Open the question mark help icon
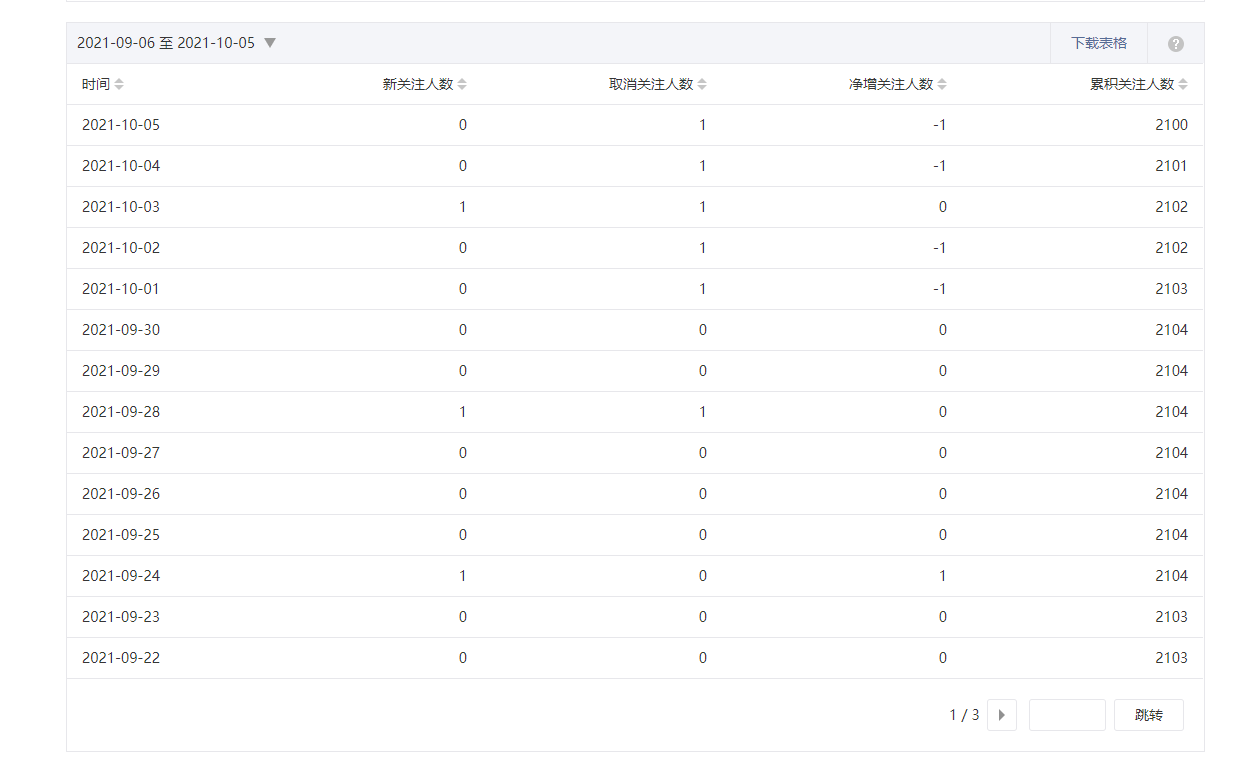 [1175, 44]
